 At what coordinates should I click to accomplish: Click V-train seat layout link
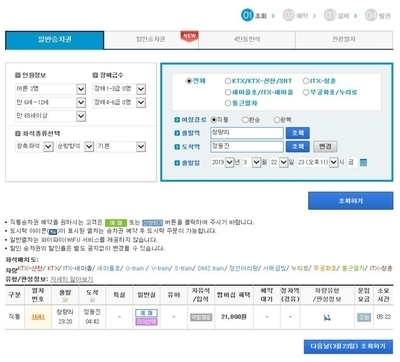point(160,268)
